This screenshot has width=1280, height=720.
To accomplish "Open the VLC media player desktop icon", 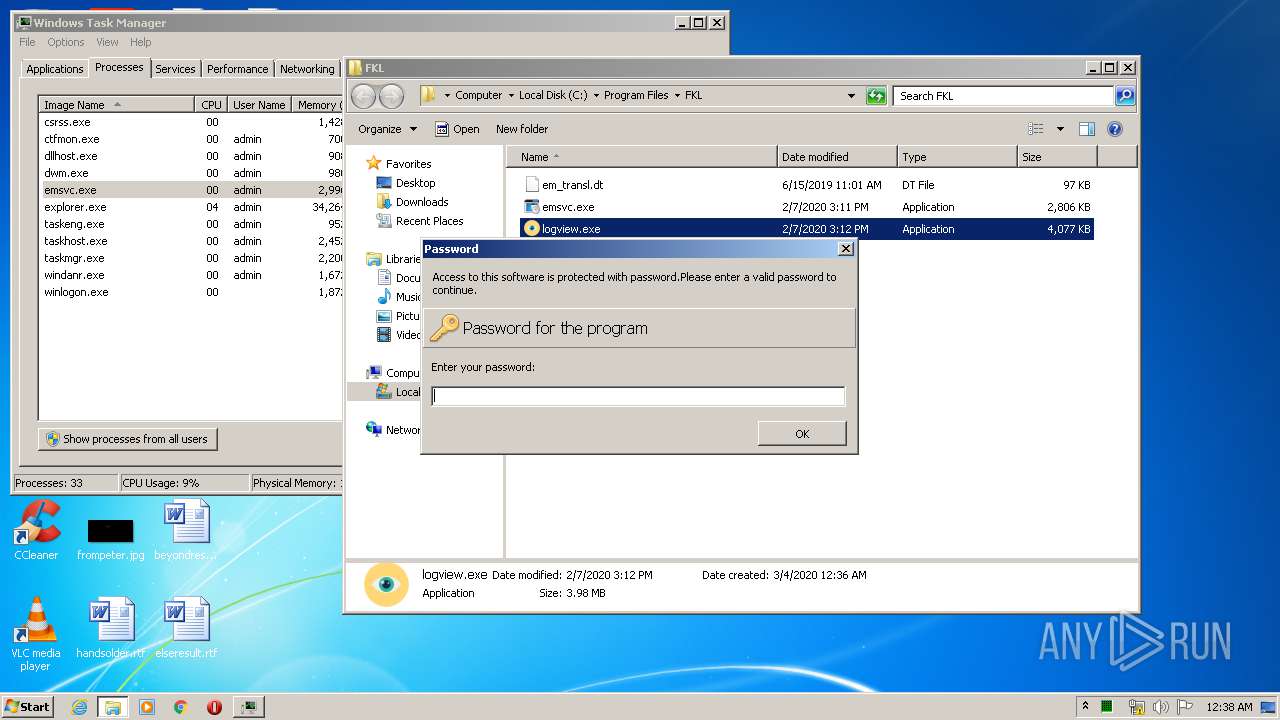I will coord(36,635).
